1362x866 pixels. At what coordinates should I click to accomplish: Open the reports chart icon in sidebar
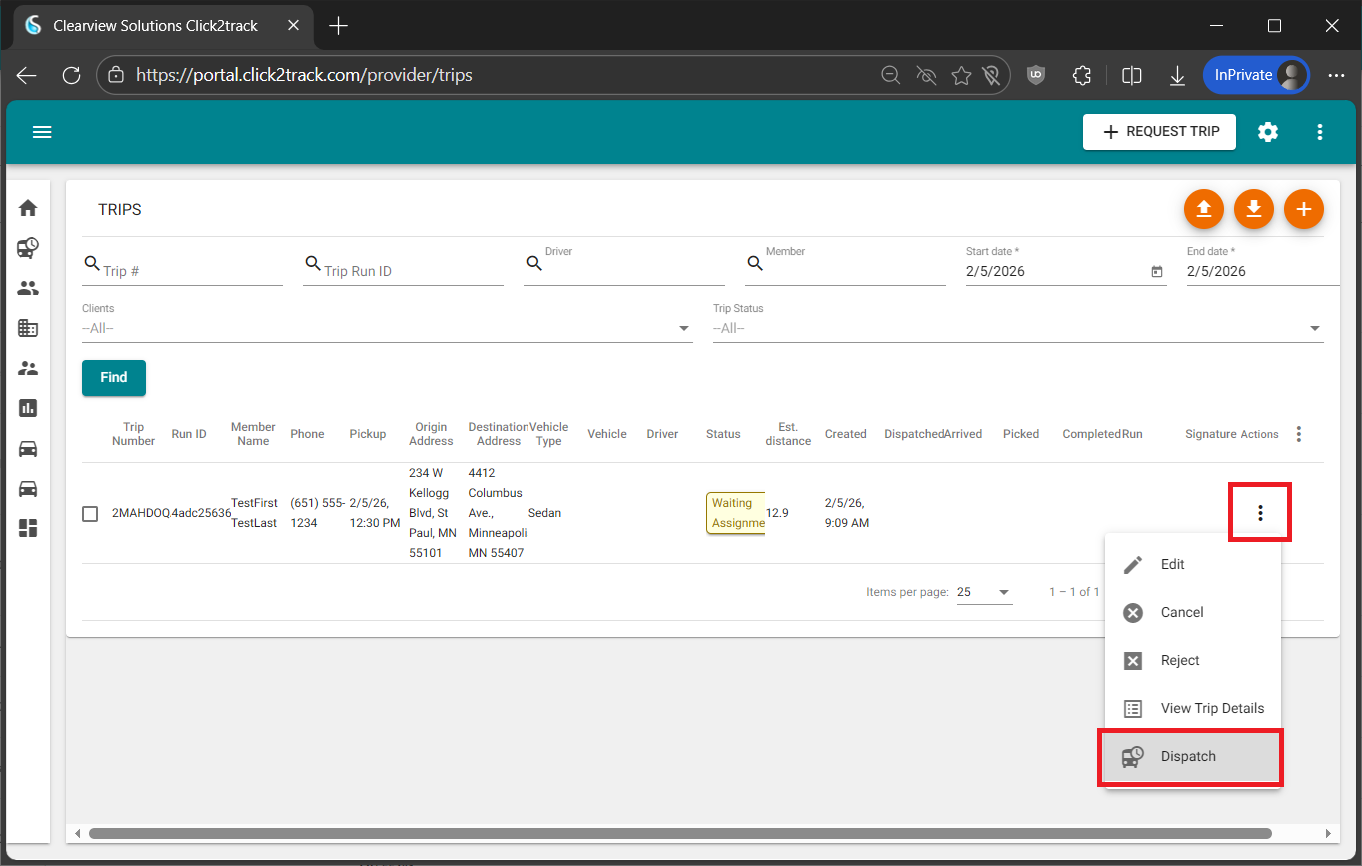[x=28, y=408]
